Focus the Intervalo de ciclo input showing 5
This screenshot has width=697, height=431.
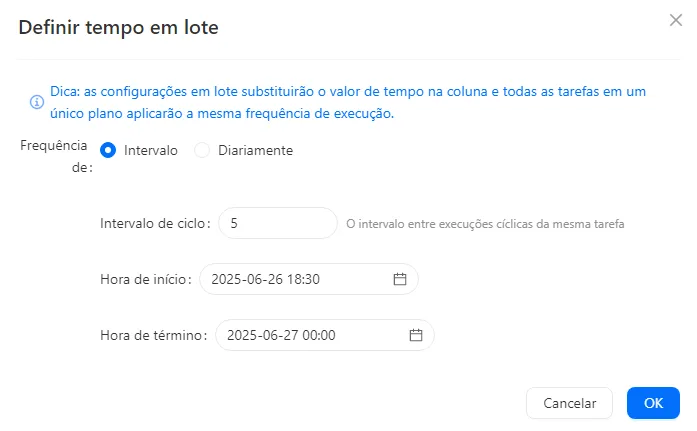[278, 223]
